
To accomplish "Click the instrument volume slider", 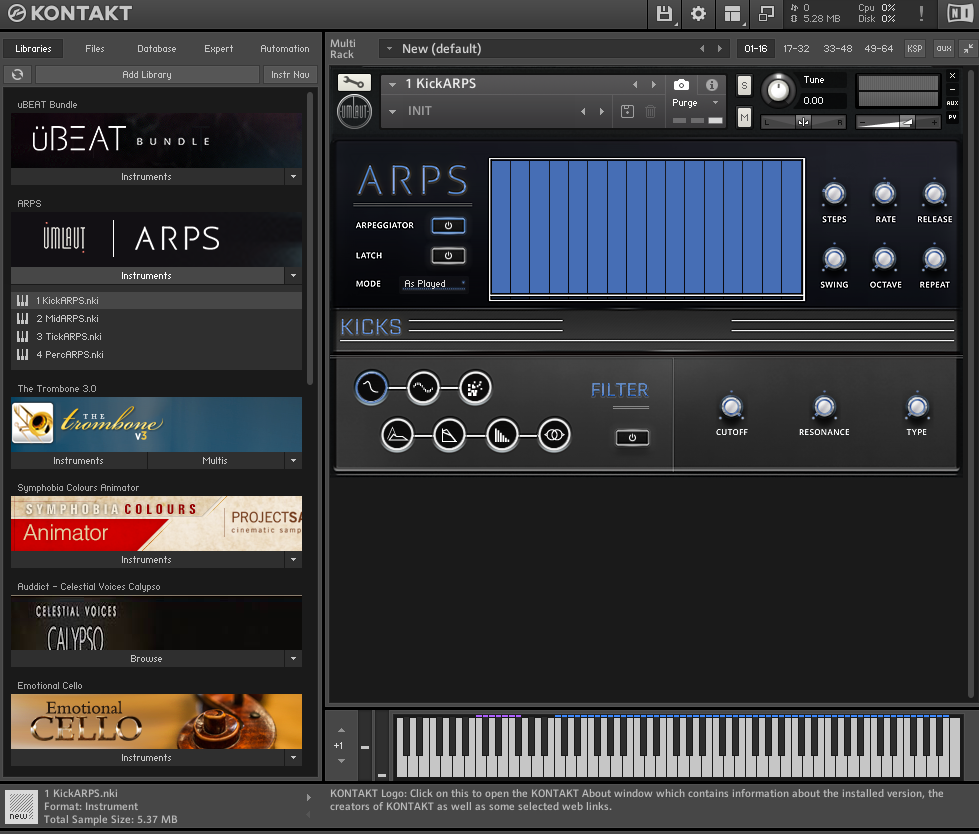I will click(897, 122).
